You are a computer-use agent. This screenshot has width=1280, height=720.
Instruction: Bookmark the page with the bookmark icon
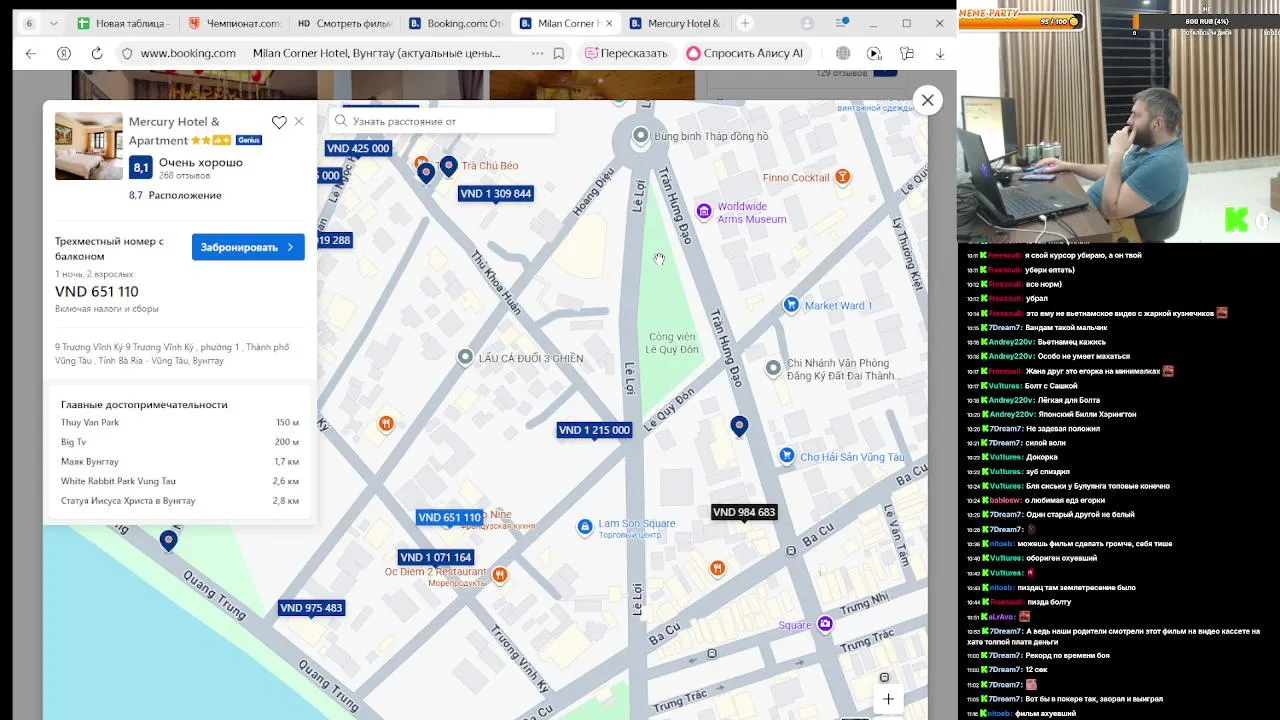(559, 53)
